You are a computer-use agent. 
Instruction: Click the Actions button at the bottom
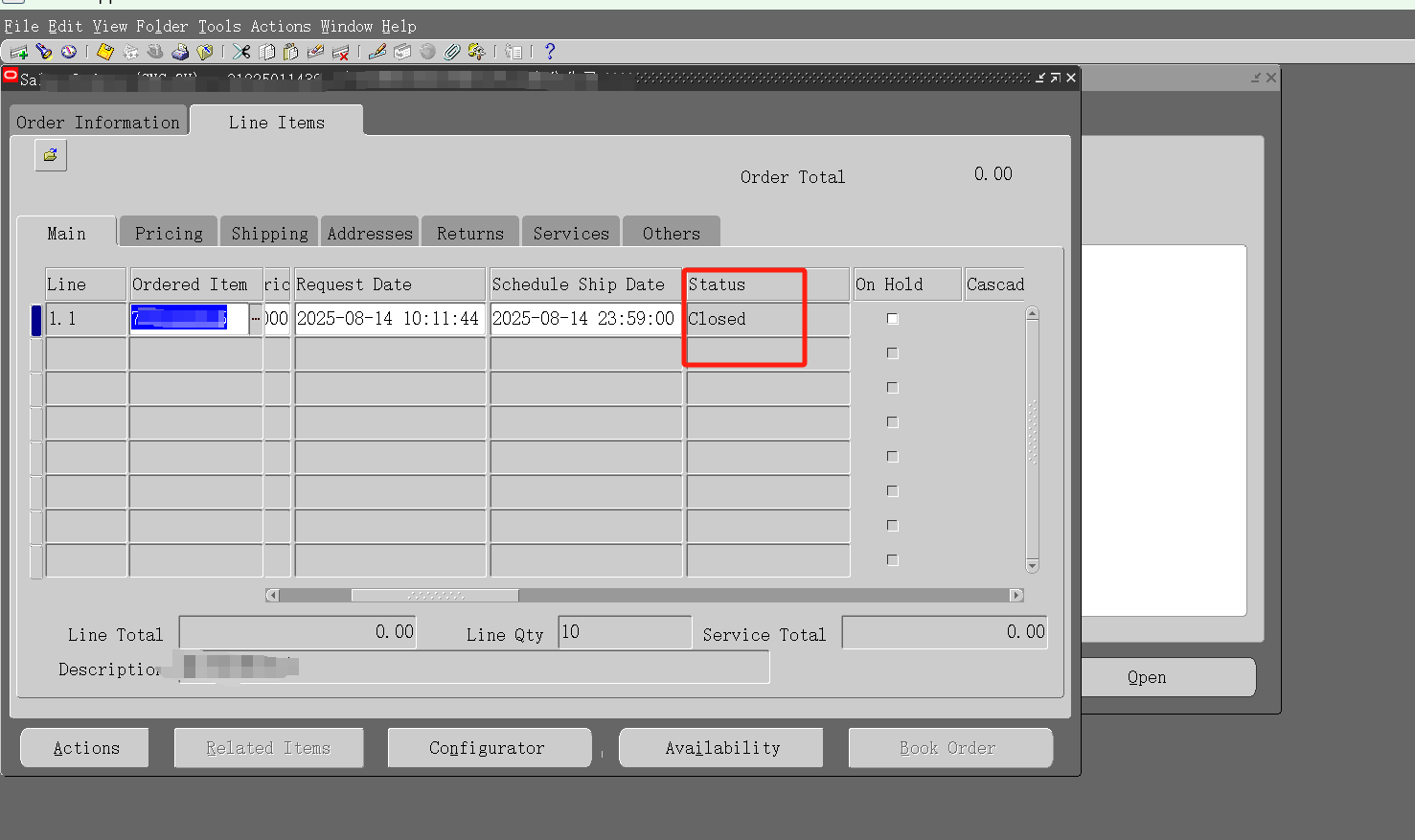[86, 748]
